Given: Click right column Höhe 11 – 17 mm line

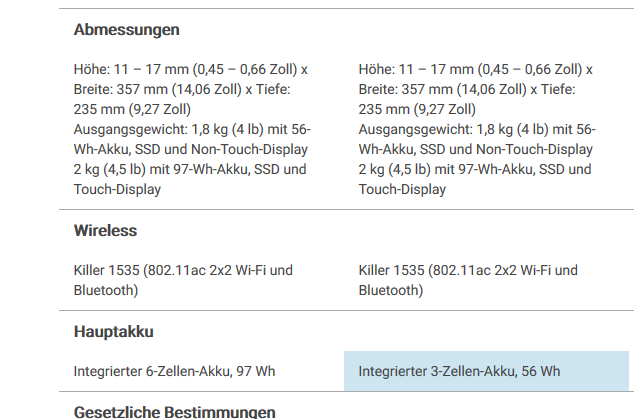Looking at the screenshot, I should point(476,70).
